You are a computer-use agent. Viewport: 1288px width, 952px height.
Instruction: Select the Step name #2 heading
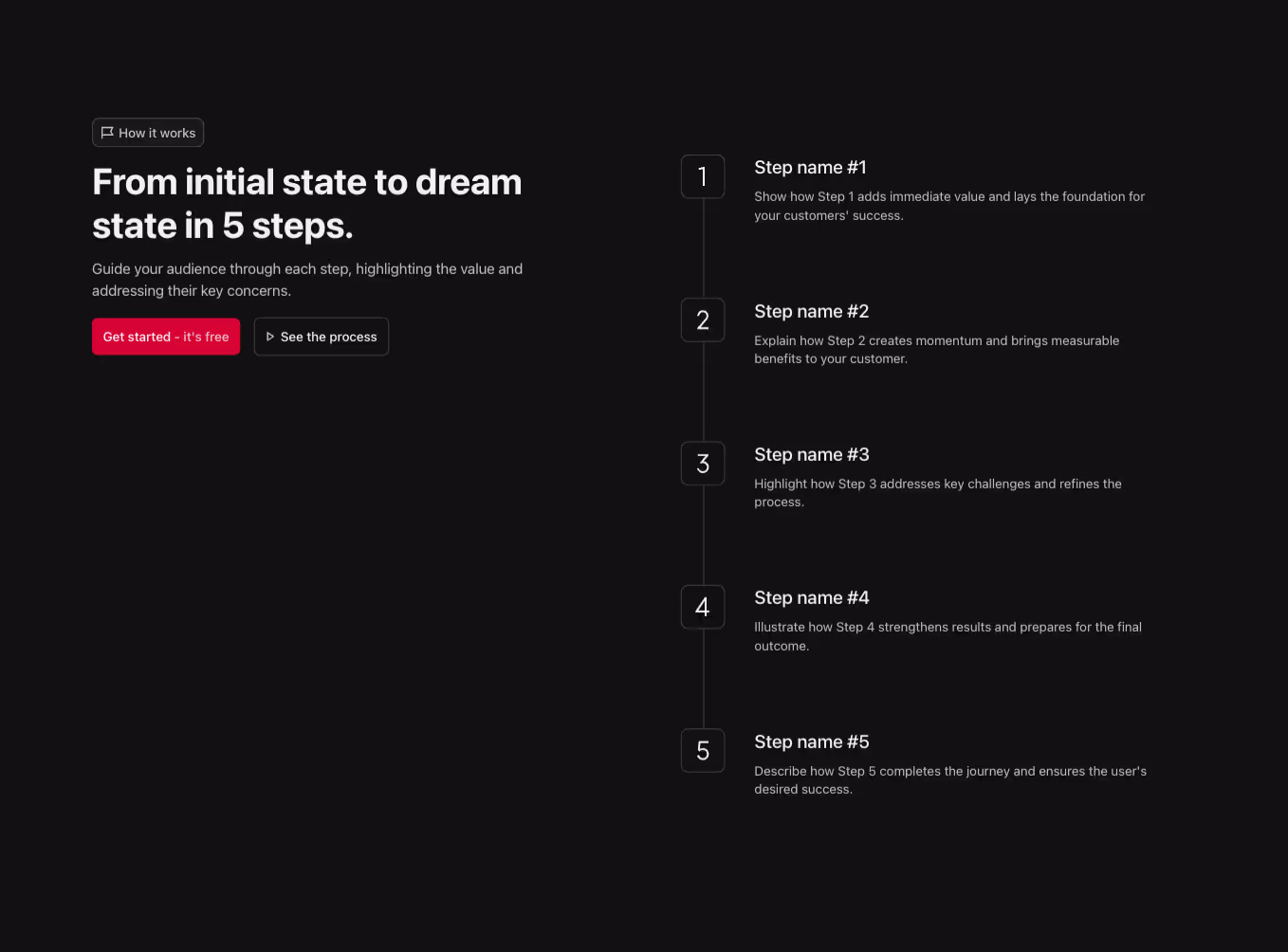tap(812, 311)
